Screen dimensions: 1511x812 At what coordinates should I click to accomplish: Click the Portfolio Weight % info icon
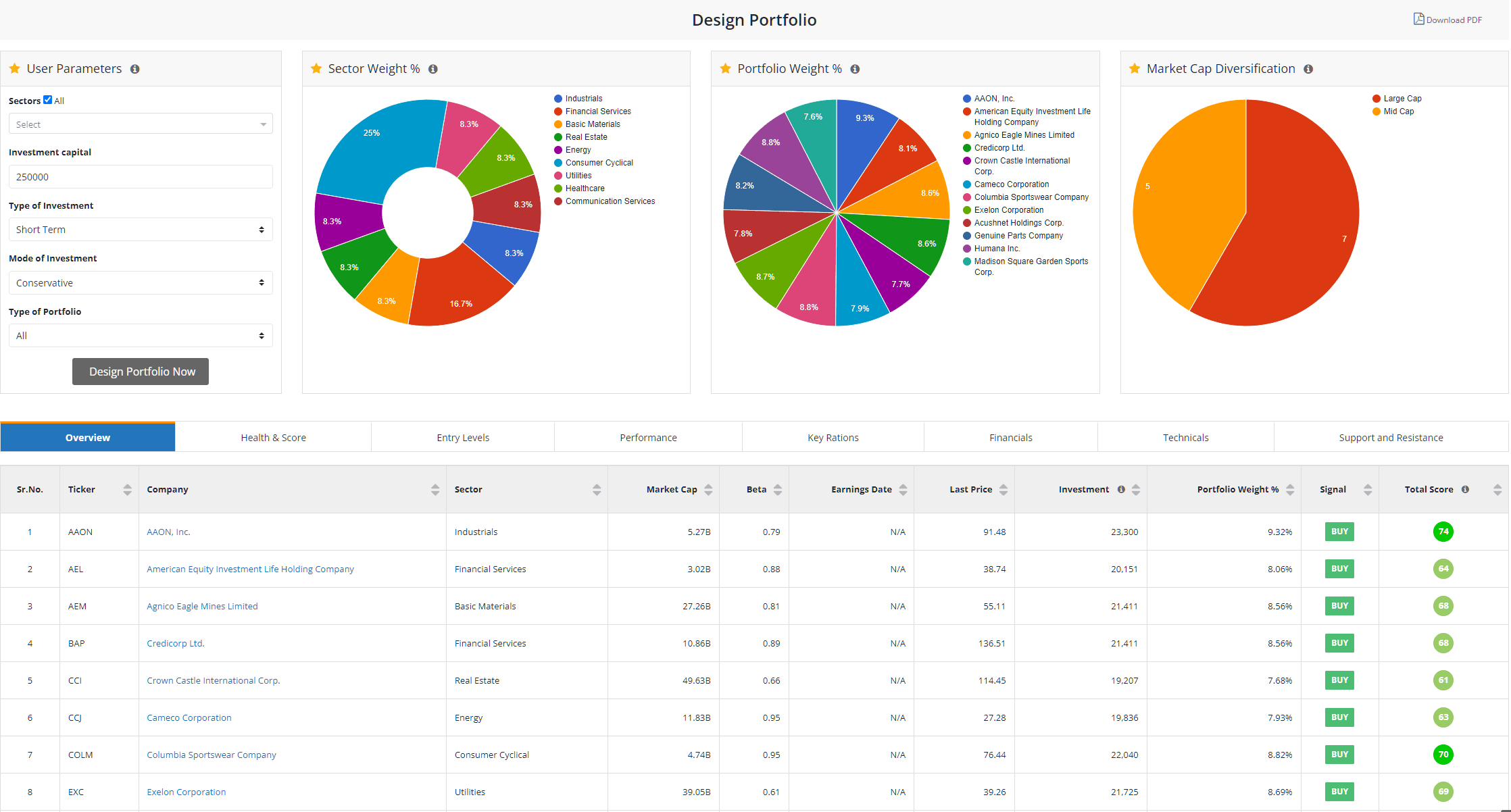(x=856, y=69)
